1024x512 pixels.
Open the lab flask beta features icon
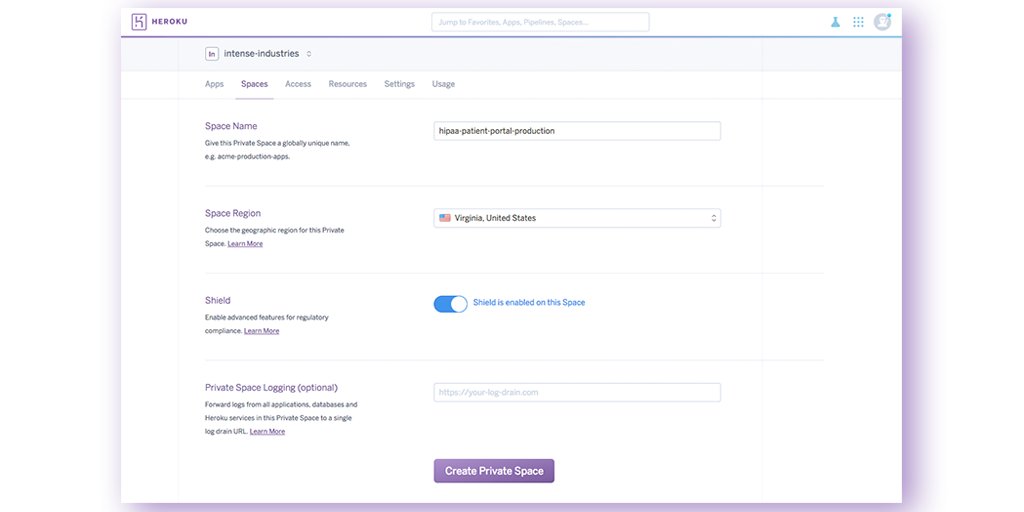tap(835, 22)
